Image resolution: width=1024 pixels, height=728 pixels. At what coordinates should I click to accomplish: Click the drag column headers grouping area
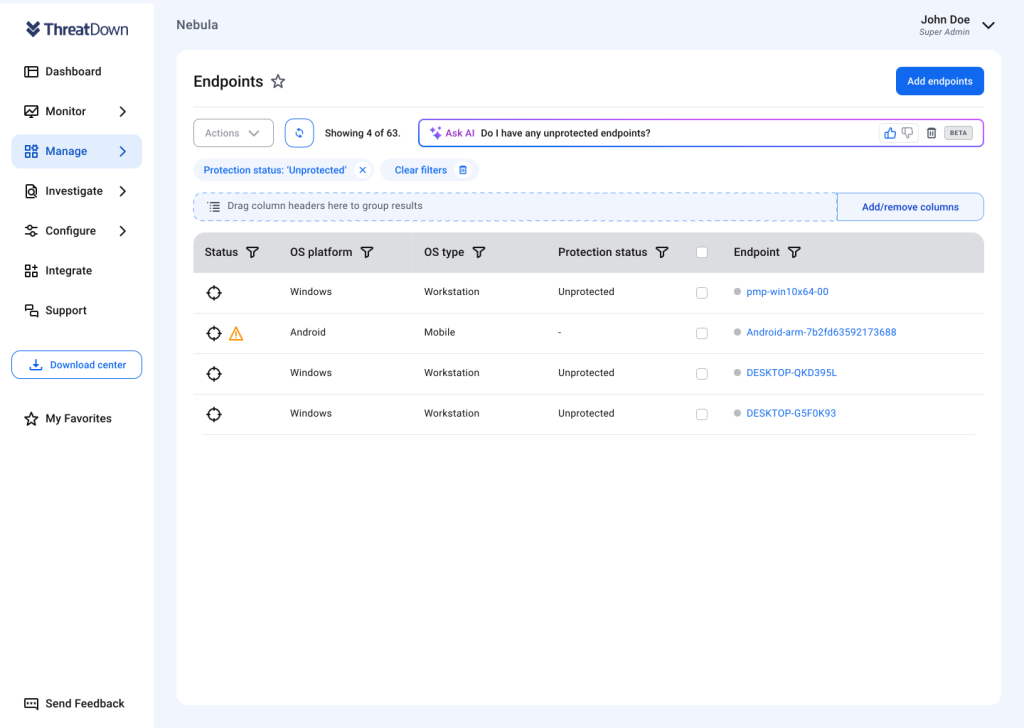[x=515, y=207]
